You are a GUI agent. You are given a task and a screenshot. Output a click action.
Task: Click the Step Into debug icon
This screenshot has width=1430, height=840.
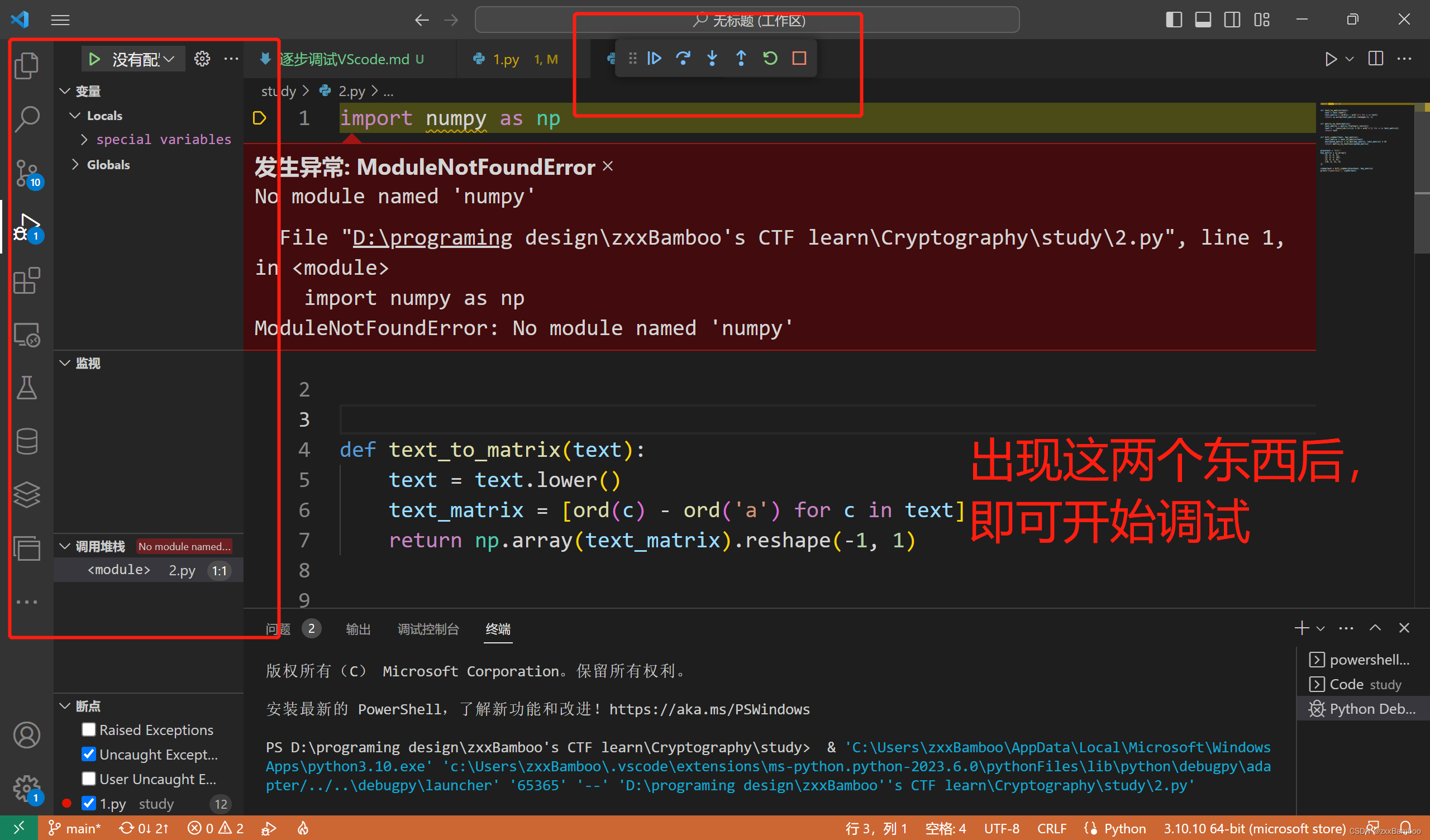point(712,58)
